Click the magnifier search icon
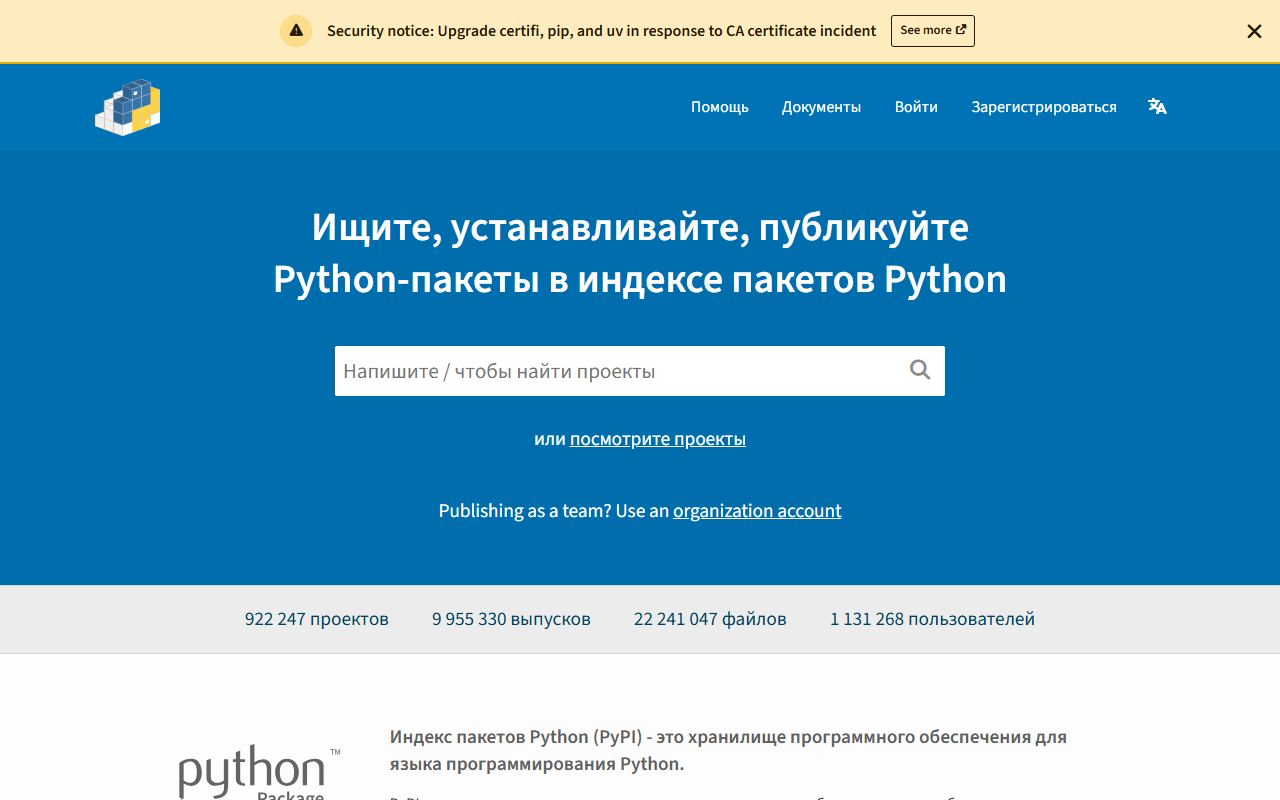 pyautogui.click(x=920, y=370)
